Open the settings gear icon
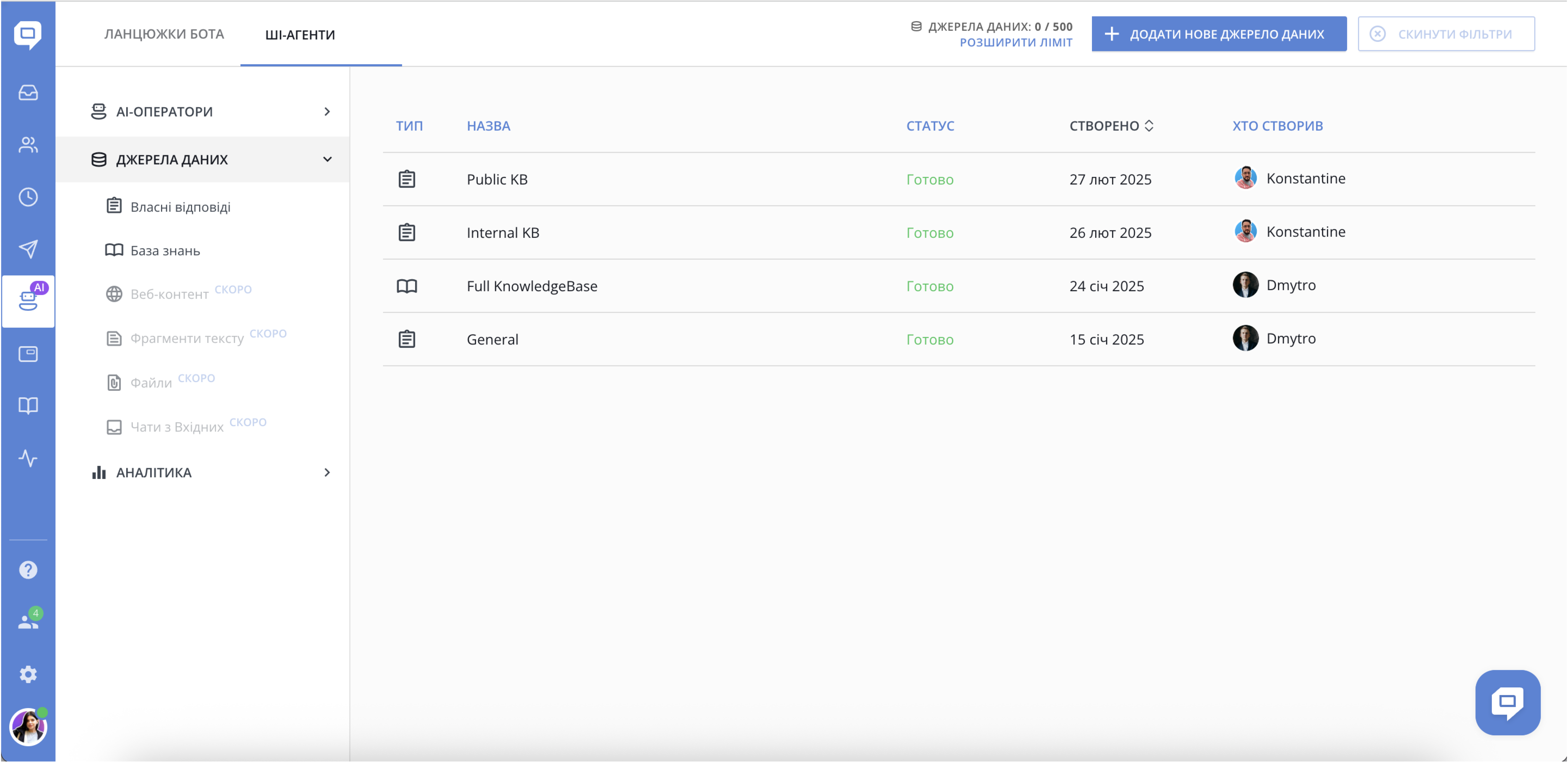This screenshot has height=762, width=1568. [28, 674]
